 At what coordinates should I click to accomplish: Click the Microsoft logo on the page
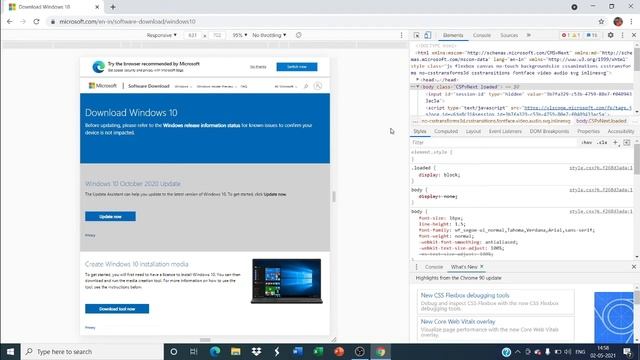coord(103,86)
